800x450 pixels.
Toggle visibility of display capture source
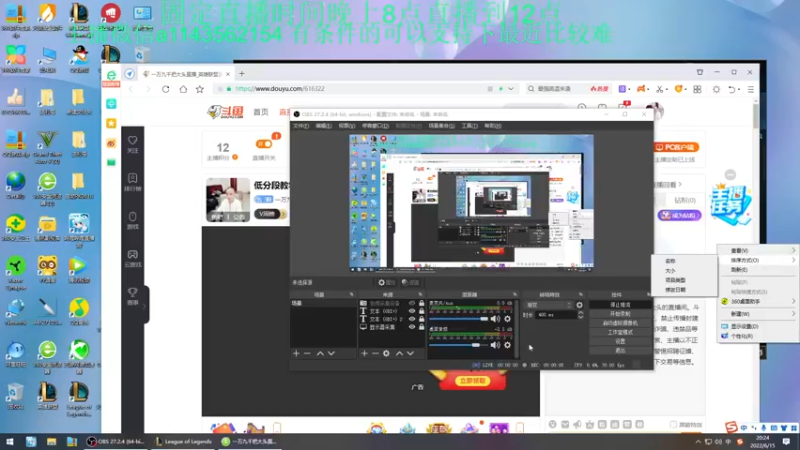click(x=412, y=327)
